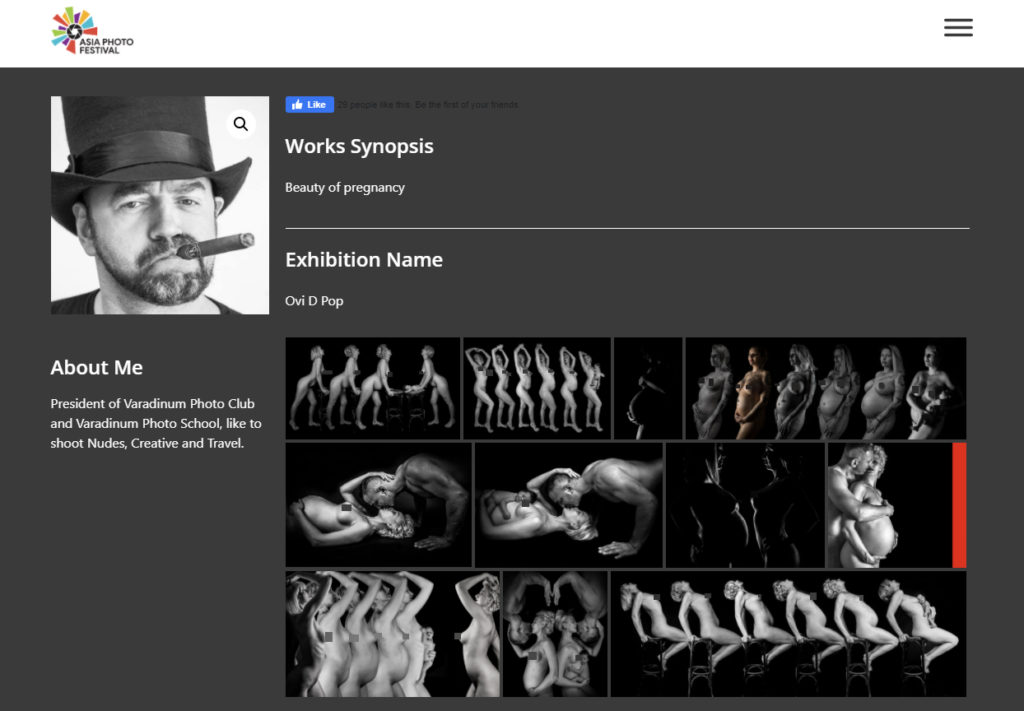View the narrow dark silhouette profile thumbnail
This screenshot has height=711, width=1024.
pyautogui.click(x=648, y=388)
